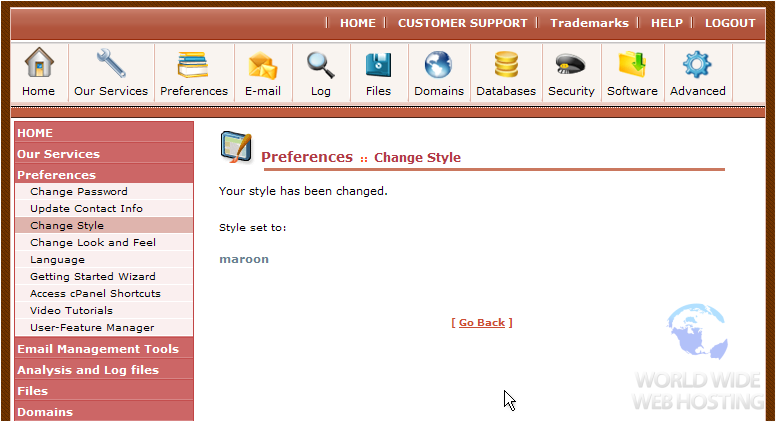
Task: Collapse Preferences sidebar section
Action: pos(104,175)
